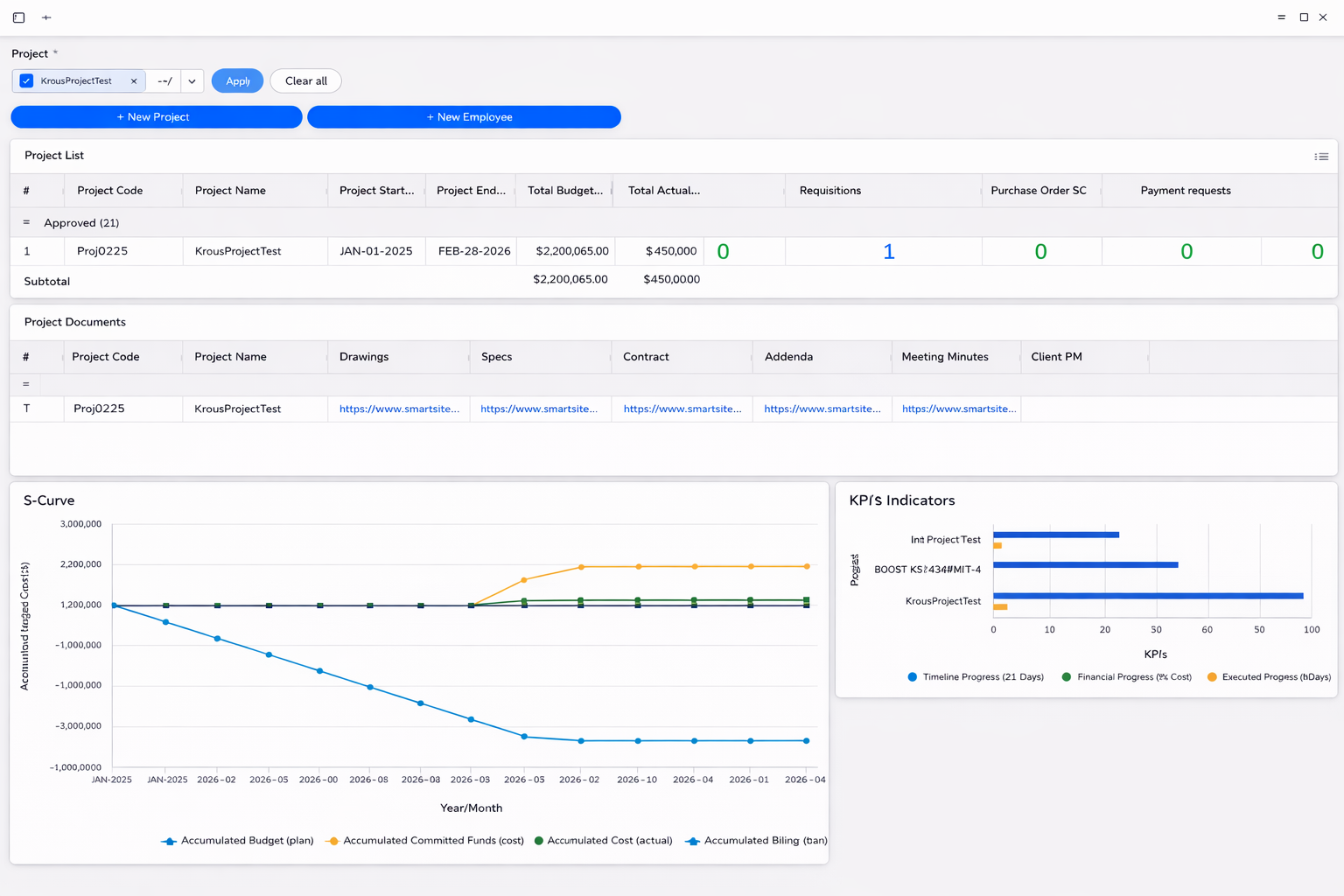Click the Apply button
The width and height of the screenshot is (1344, 896).
[237, 80]
